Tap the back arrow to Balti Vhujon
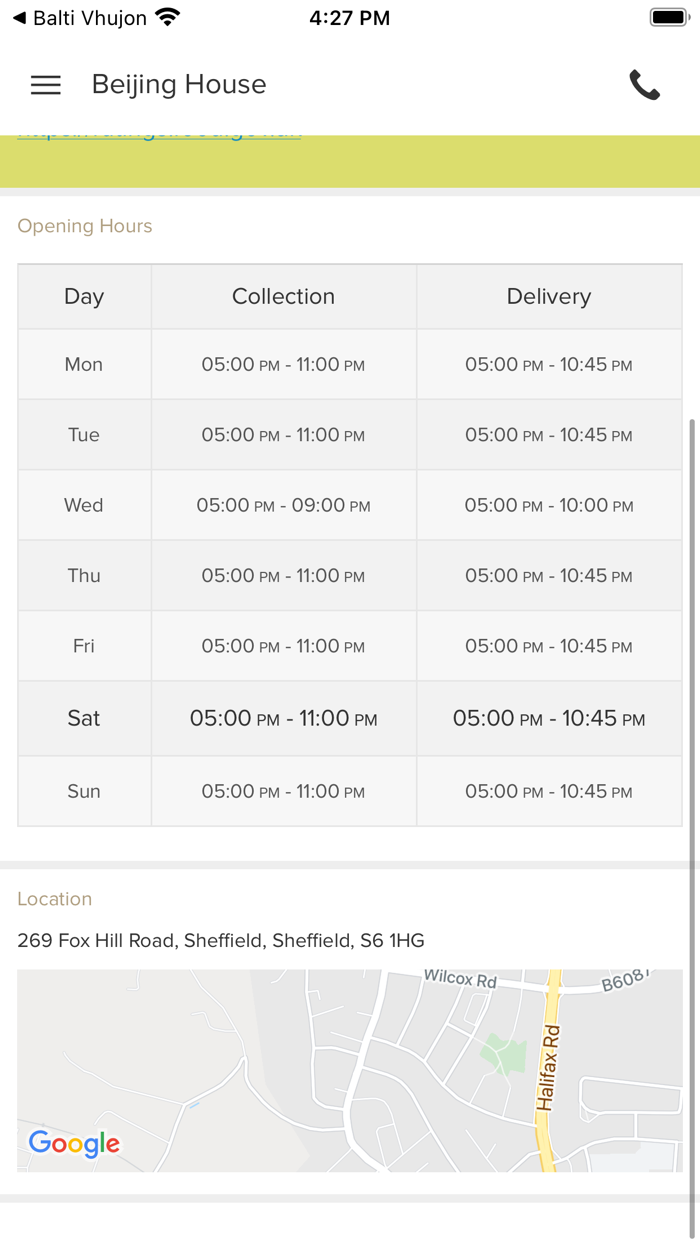700x1244 pixels. pos(19,18)
